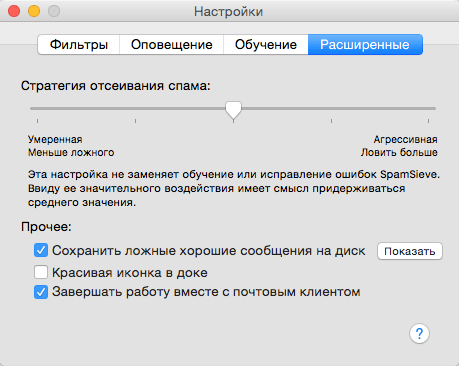Go to the Обучение tab
This screenshot has width=459, height=366.
[x=266, y=44]
